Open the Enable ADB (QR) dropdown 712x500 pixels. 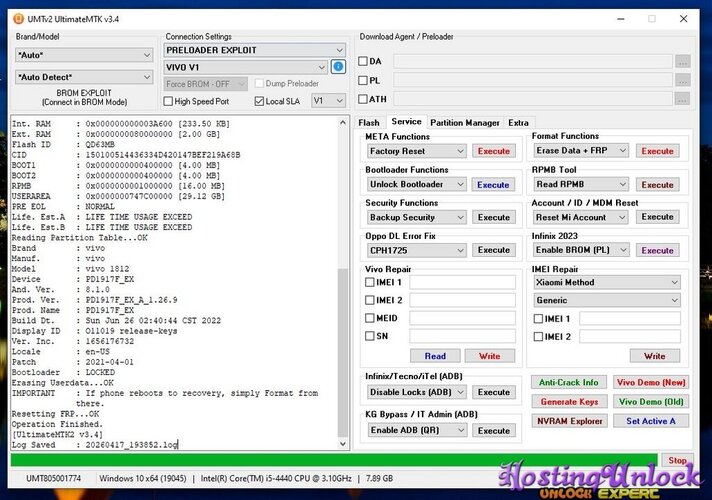point(416,430)
